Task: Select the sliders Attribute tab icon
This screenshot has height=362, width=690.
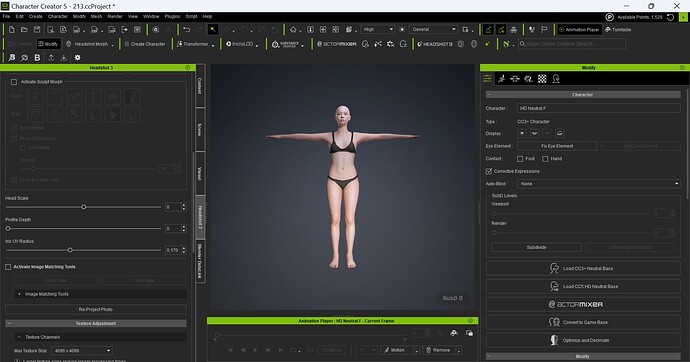Action: coord(487,78)
